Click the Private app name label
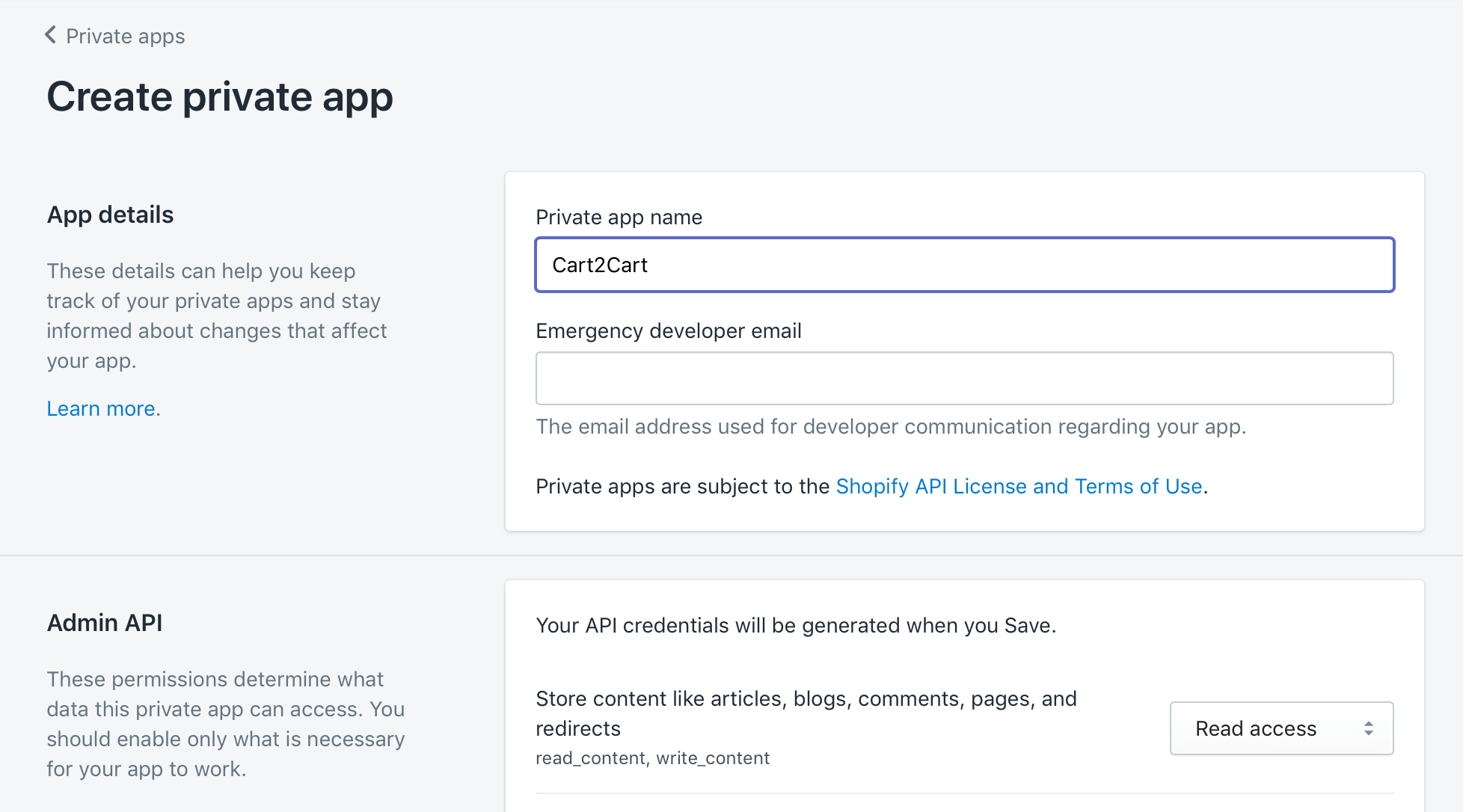This screenshot has width=1463, height=812. (x=619, y=217)
